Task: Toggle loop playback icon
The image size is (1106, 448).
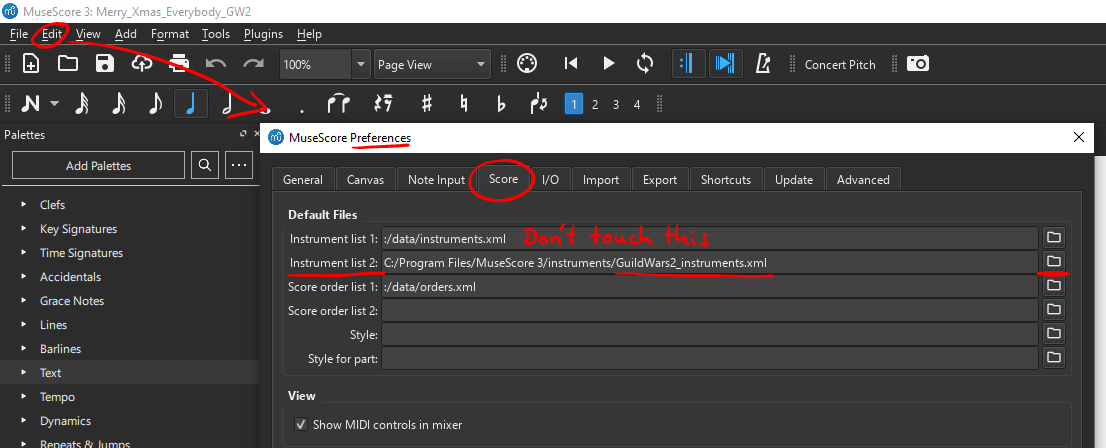Action: 645,64
